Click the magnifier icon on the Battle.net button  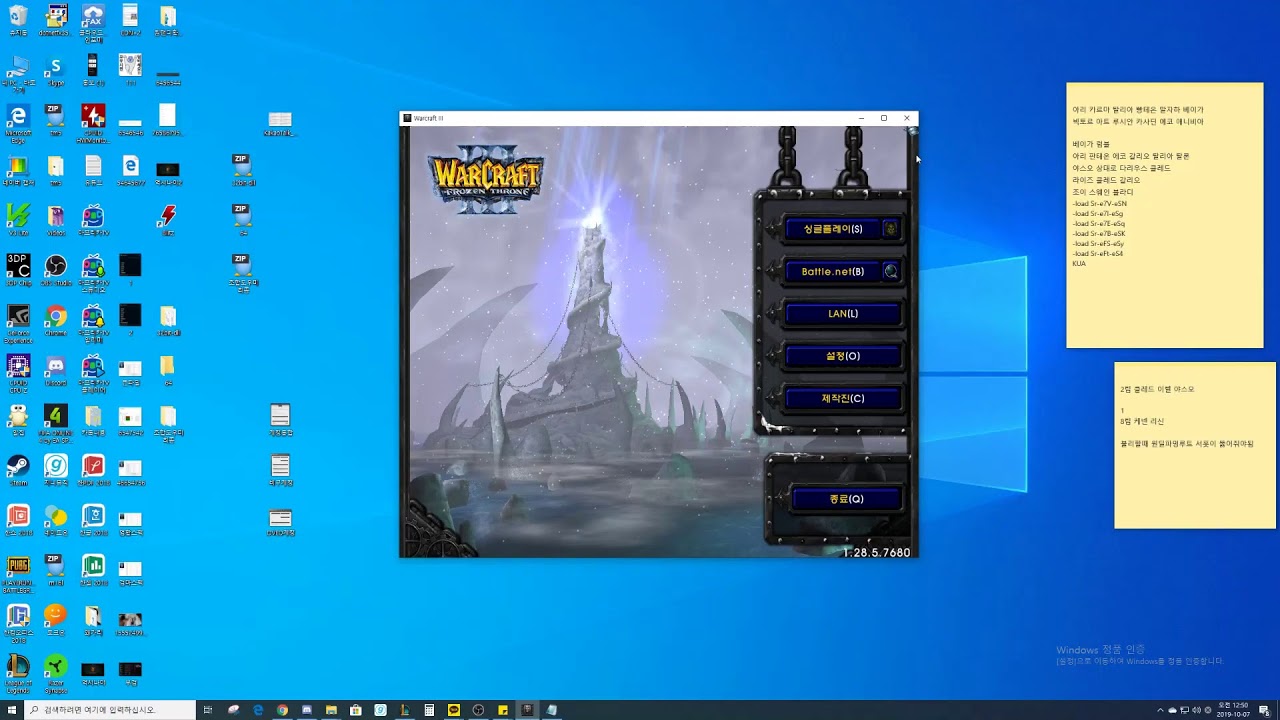890,271
